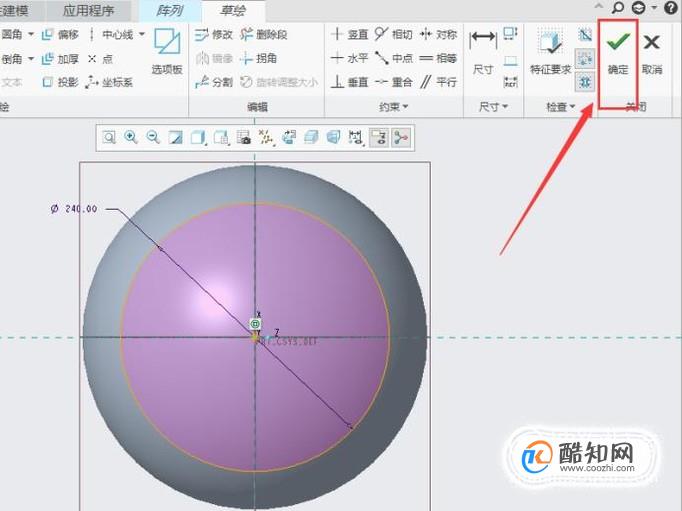Click the 圆角 fillet tool
This screenshot has height=511, width=682.
pos(12,34)
